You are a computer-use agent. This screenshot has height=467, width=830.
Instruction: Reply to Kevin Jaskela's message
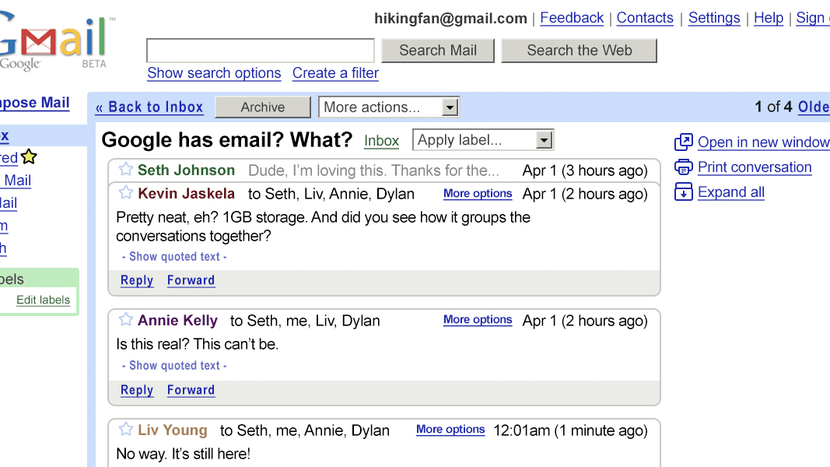tap(137, 280)
